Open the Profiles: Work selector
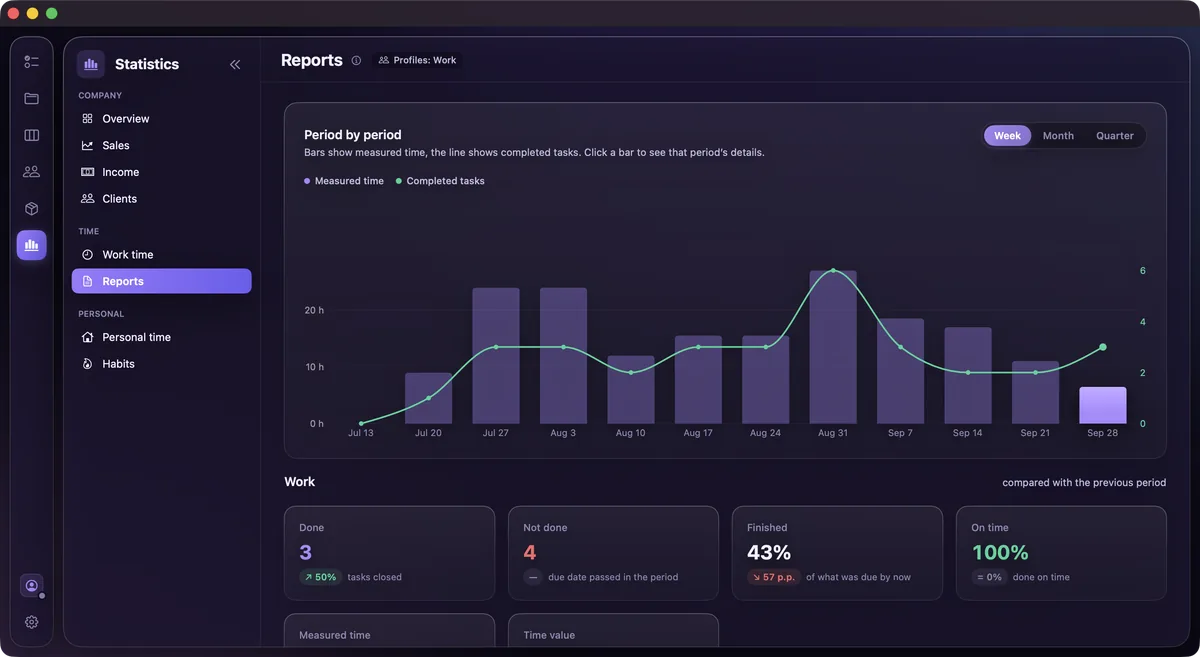The image size is (1200, 657). (x=417, y=61)
